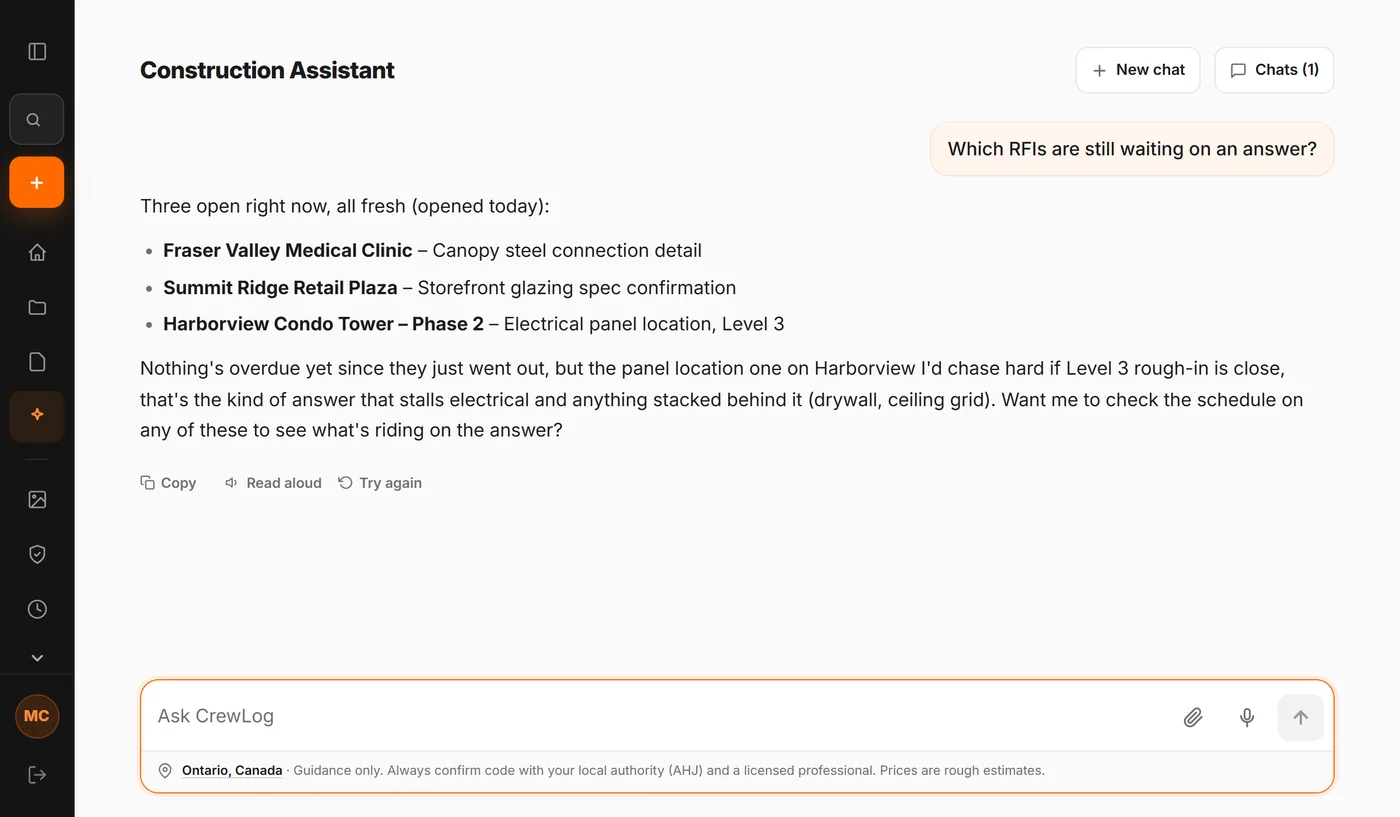Image resolution: width=1400 pixels, height=817 pixels.
Task: Toggle the sidebar panel icon
Action: [37, 51]
